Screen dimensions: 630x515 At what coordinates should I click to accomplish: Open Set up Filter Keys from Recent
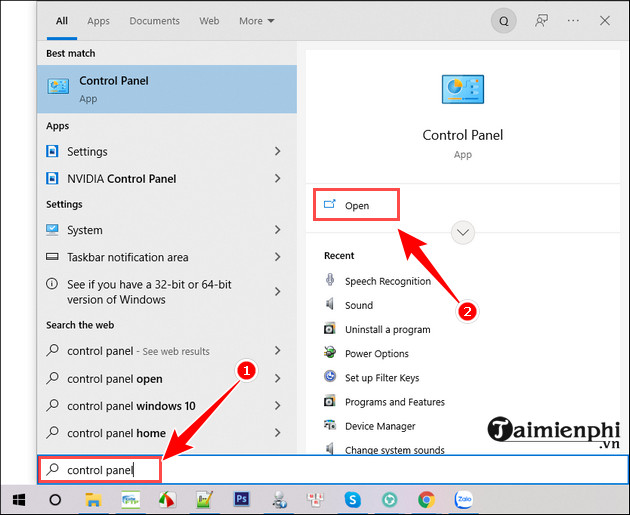[382, 378]
